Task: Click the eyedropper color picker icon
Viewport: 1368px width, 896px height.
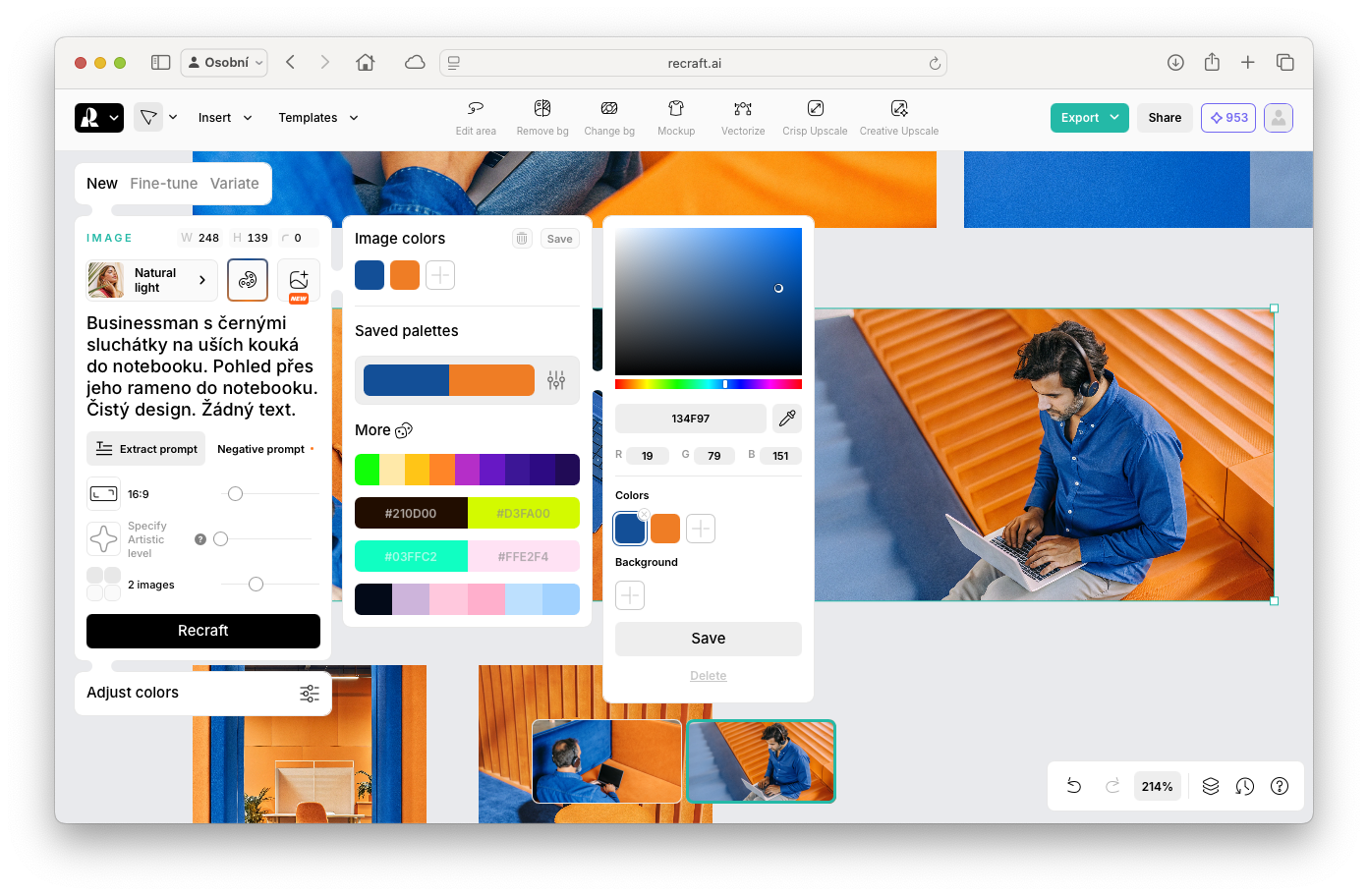Action: [787, 419]
